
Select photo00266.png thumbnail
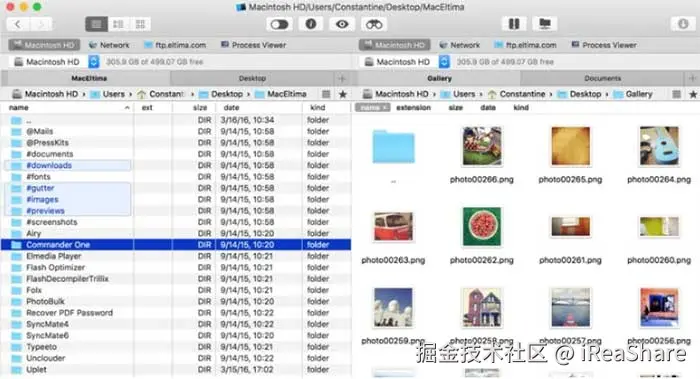coord(482,146)
